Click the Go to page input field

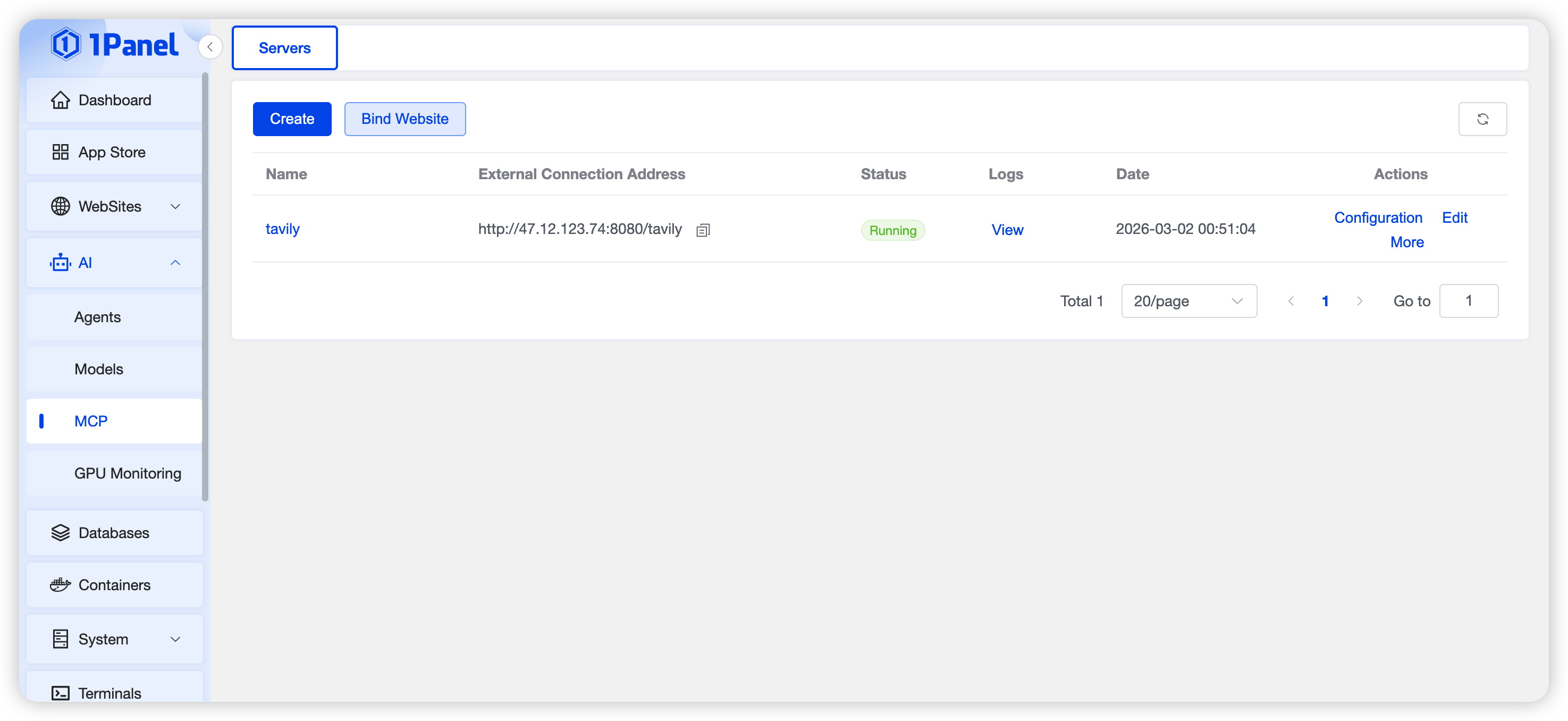point(1468,301)
